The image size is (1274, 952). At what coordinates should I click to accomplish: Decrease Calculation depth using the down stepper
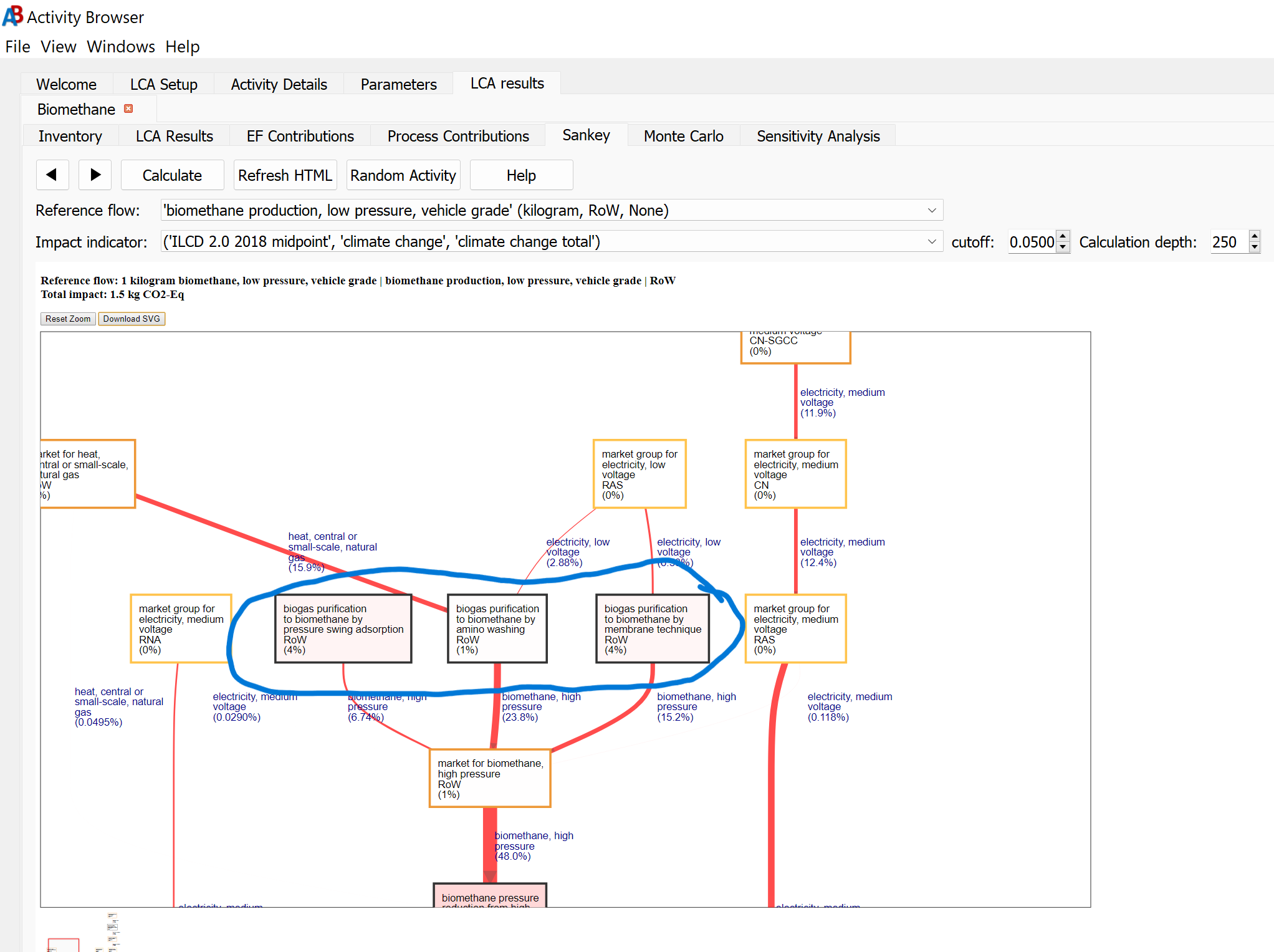[1254, 247]
